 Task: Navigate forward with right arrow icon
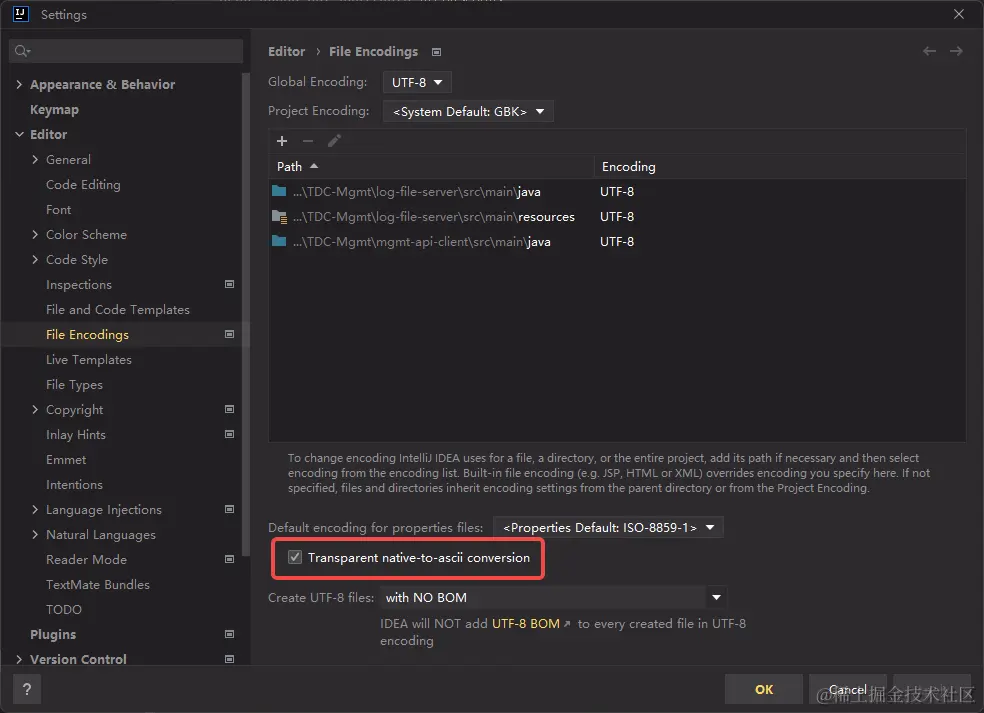click(x=957, y=51)
